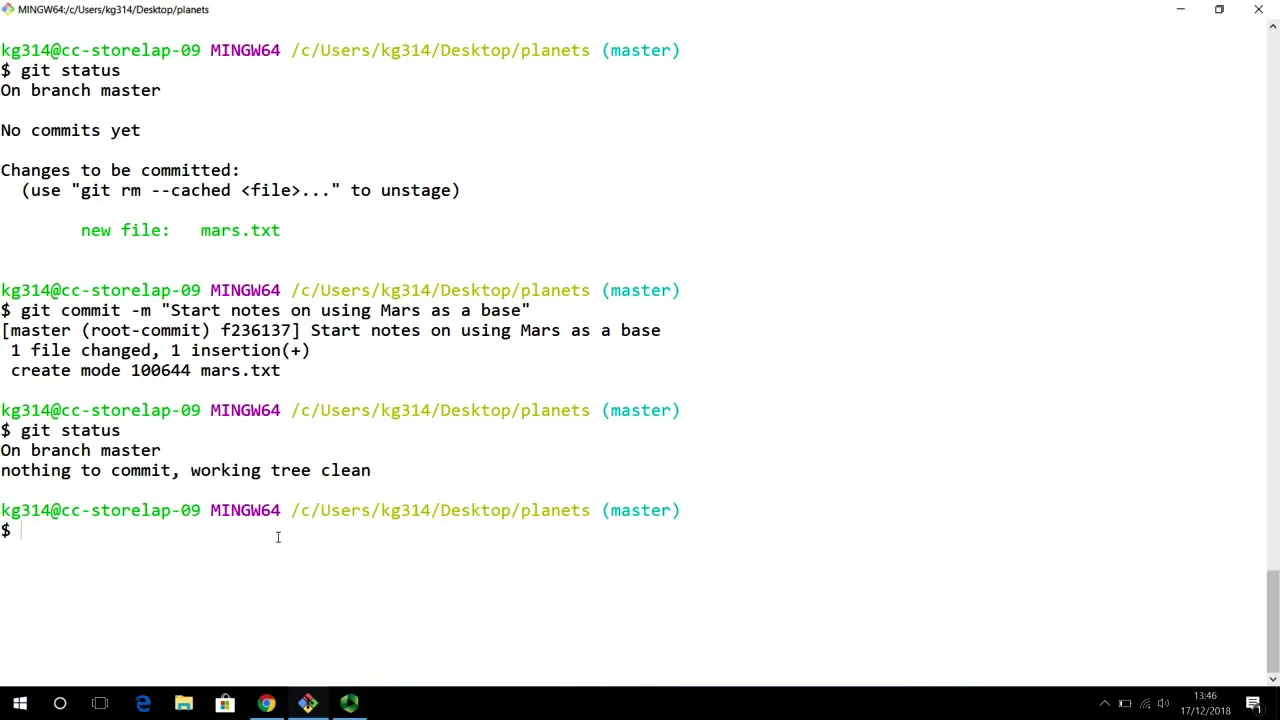Image resolution: width=1280 pixels, height=720 pixels.
Task: Open Microsoft Store from the taskbar
Action: tap(225, 704)
